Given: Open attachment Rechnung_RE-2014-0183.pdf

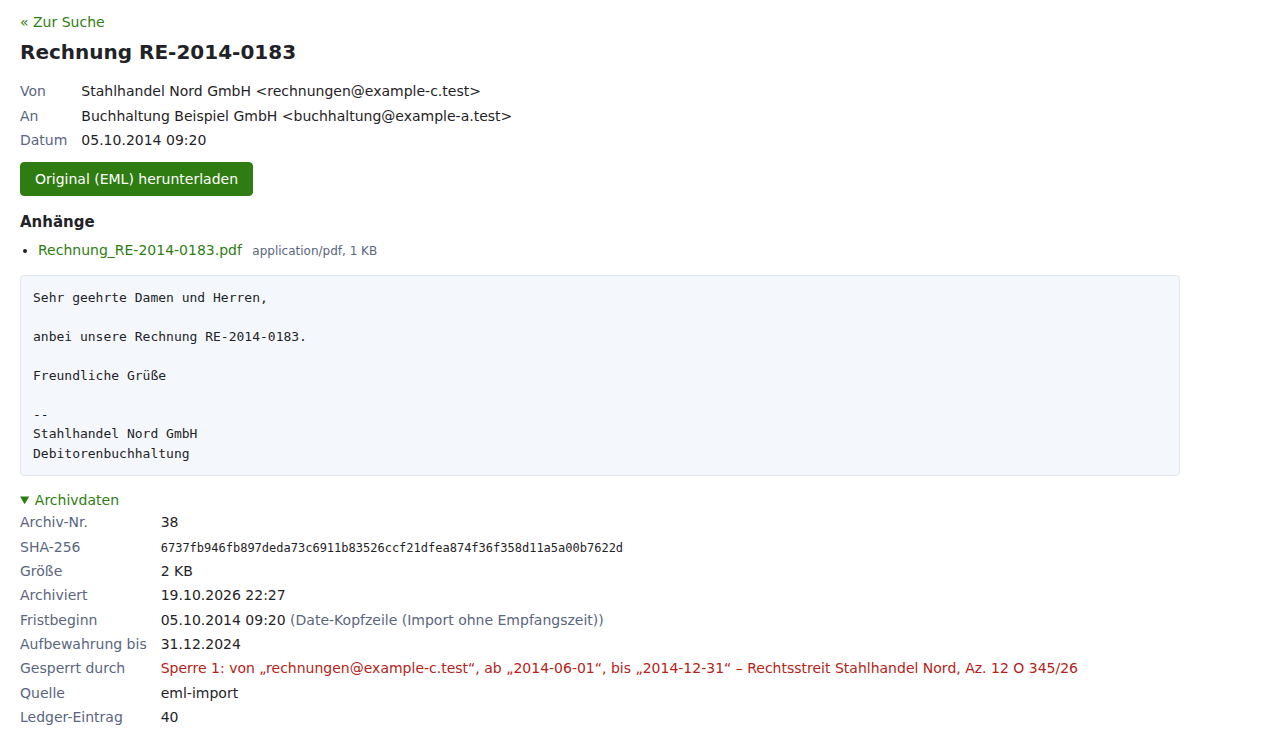Looking at the screenshot, I should point(140,250).
